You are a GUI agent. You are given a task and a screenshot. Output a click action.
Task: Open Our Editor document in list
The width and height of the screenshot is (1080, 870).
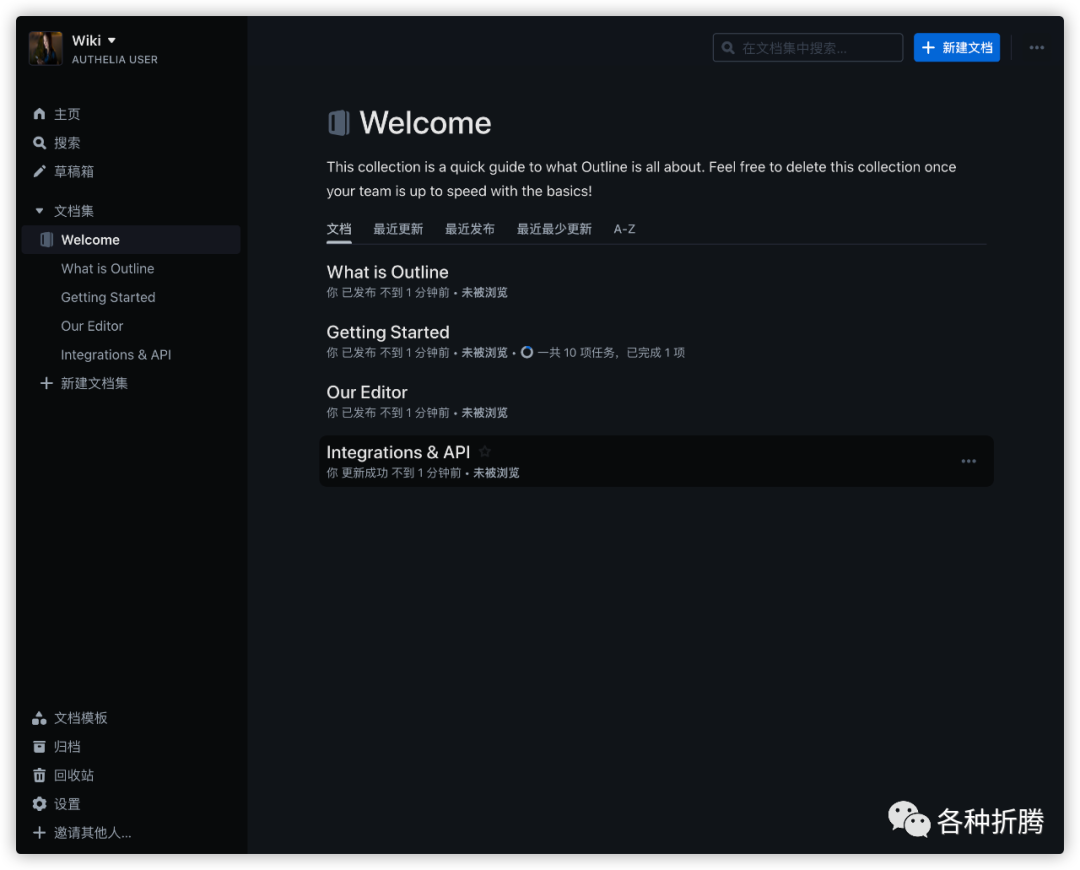[366, 392]
